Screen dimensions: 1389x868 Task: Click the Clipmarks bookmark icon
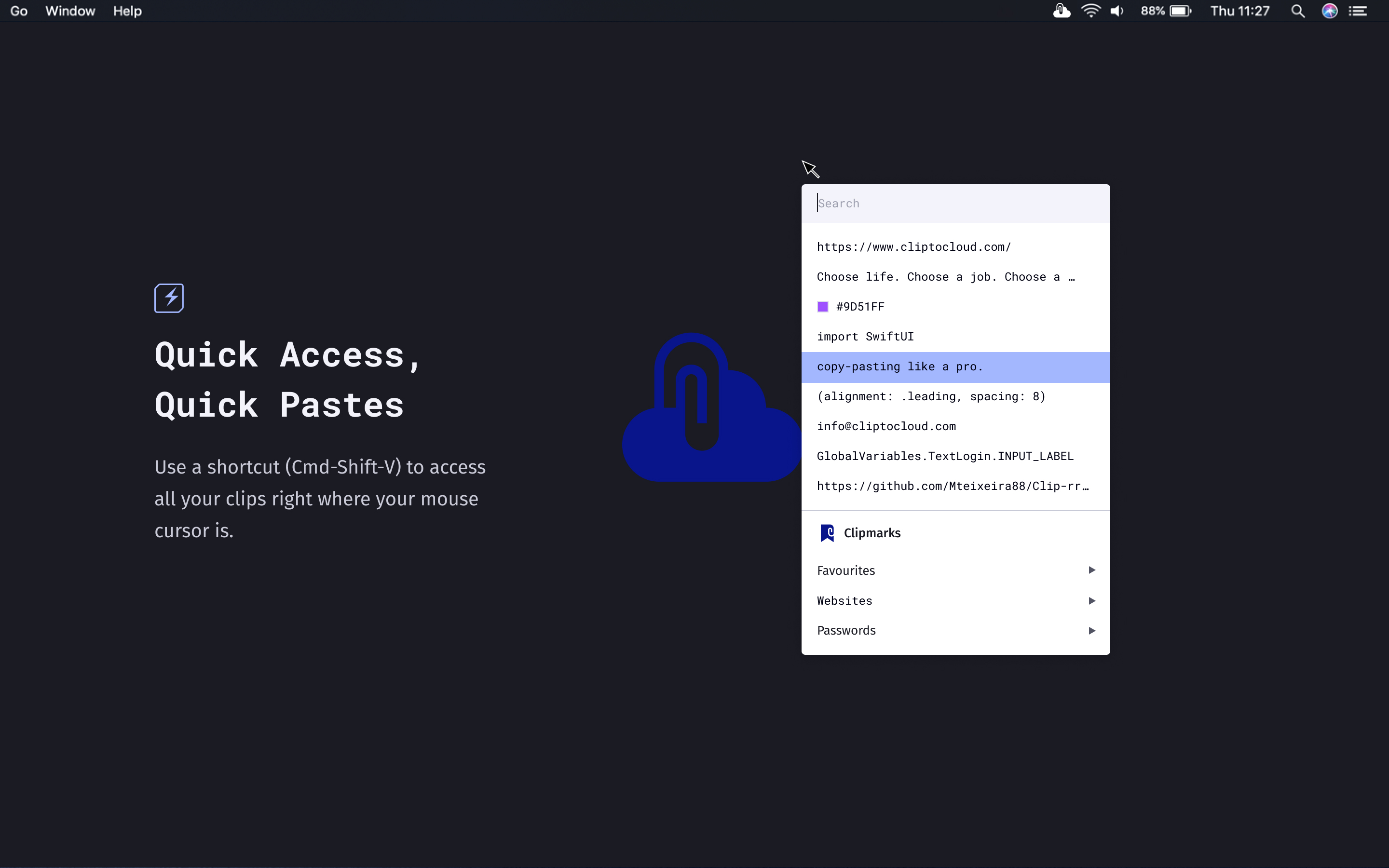pyautogui.click(x=827, y=533)
